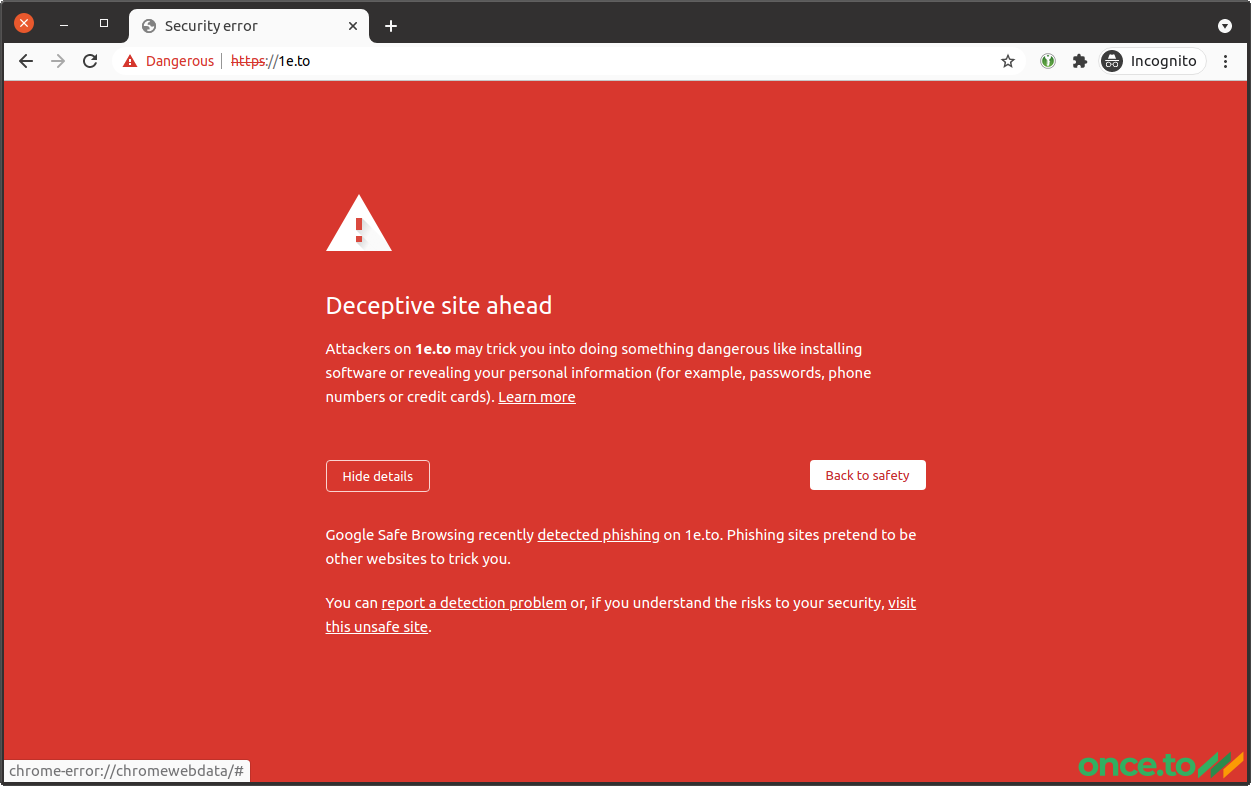Select the Security error tab
Viewport: 1251px width, 786px height.
[249, 26]
